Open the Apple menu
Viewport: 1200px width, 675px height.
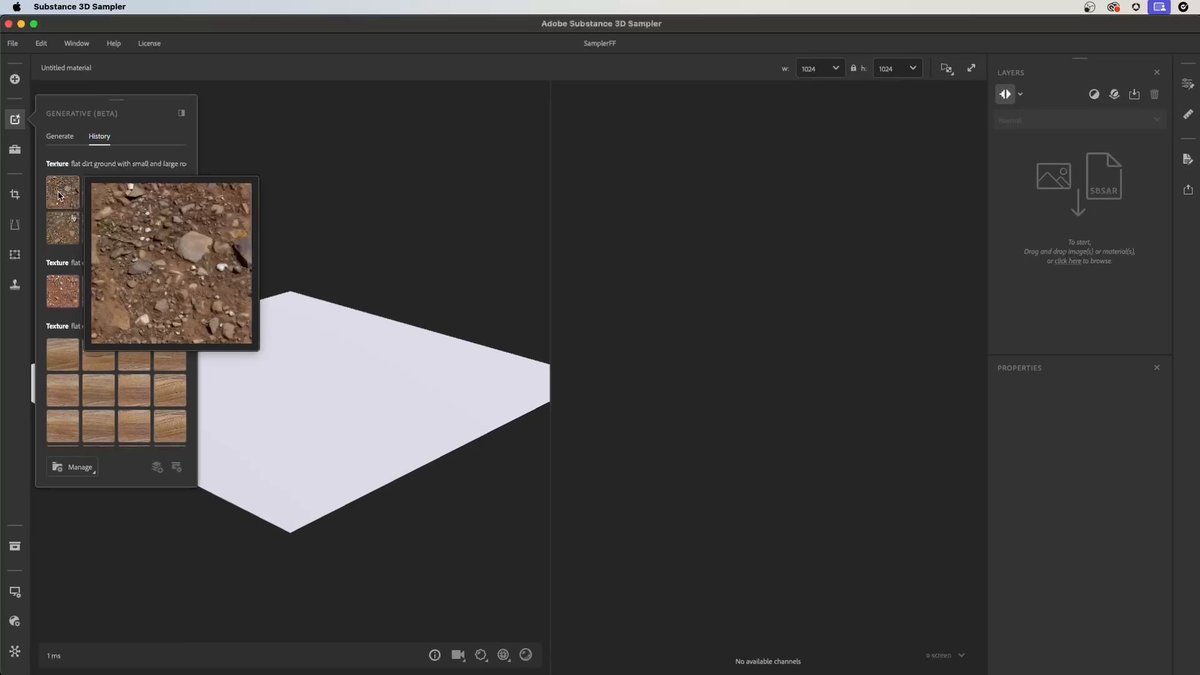[x=16, y=7]
